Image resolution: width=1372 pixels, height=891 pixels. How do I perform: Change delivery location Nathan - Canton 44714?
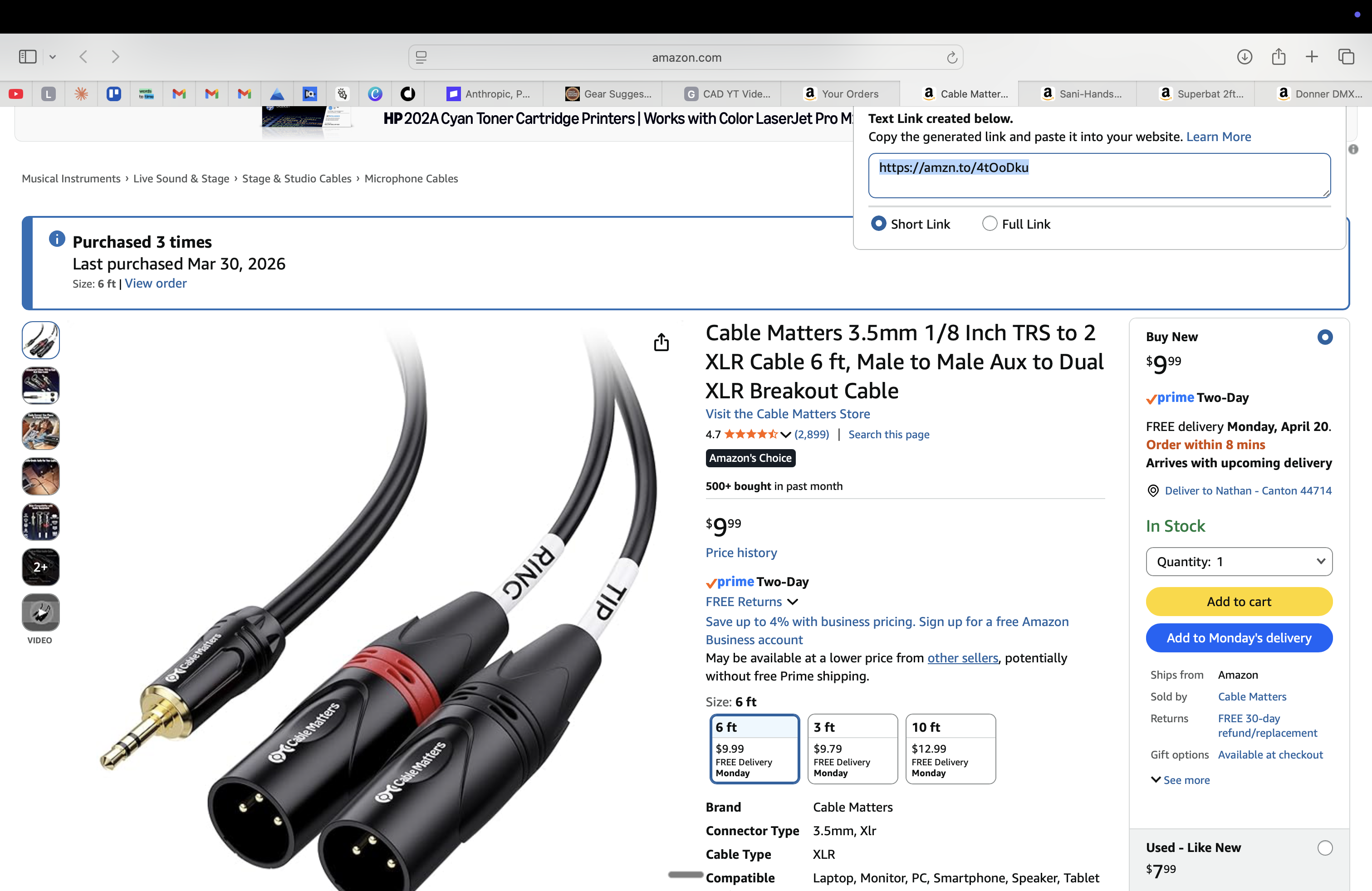(1248, 490)
